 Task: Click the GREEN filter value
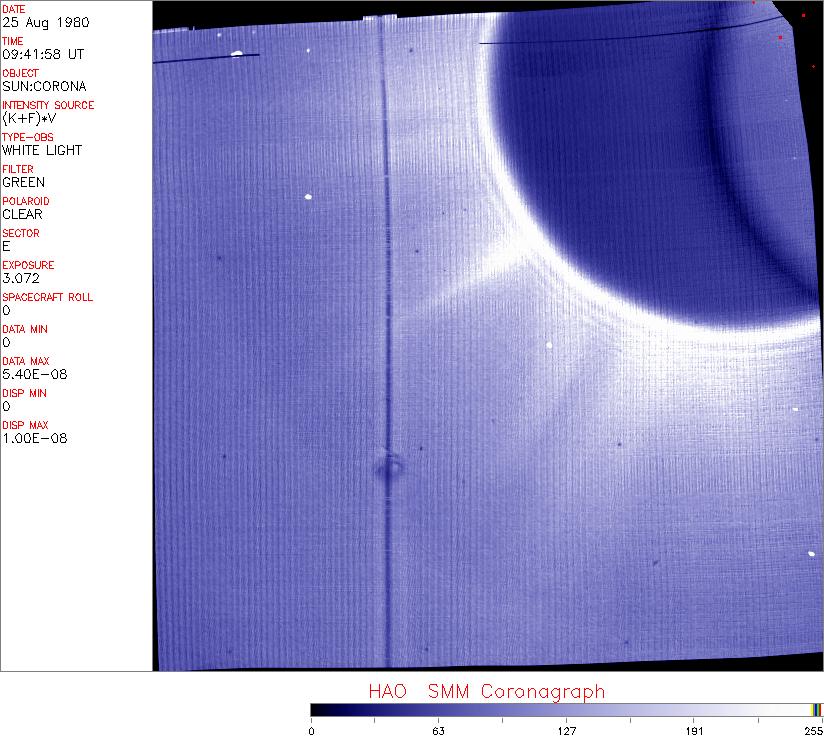coord(24,182)
